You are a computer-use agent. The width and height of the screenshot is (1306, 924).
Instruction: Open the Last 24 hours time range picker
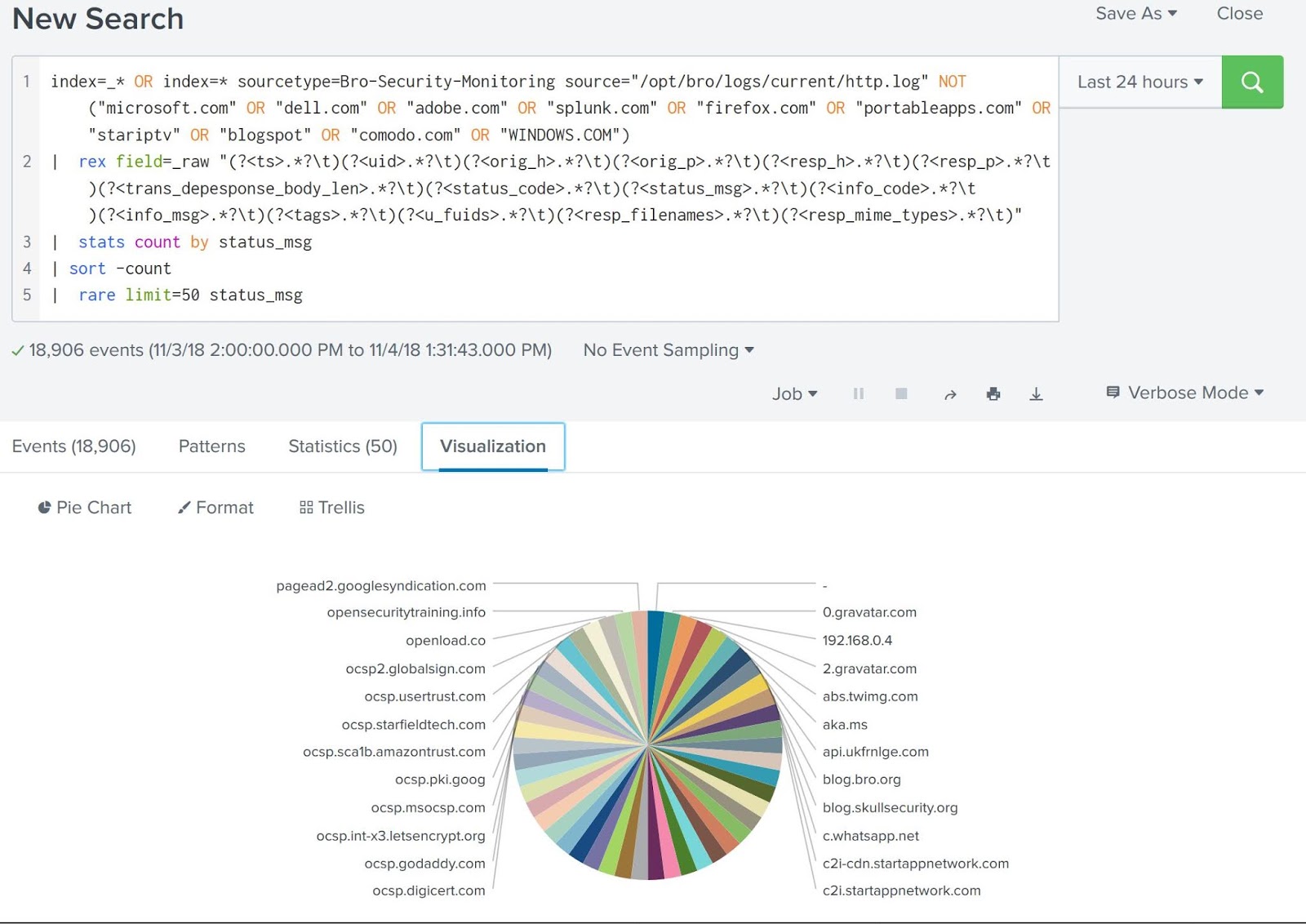point(1138,82)
